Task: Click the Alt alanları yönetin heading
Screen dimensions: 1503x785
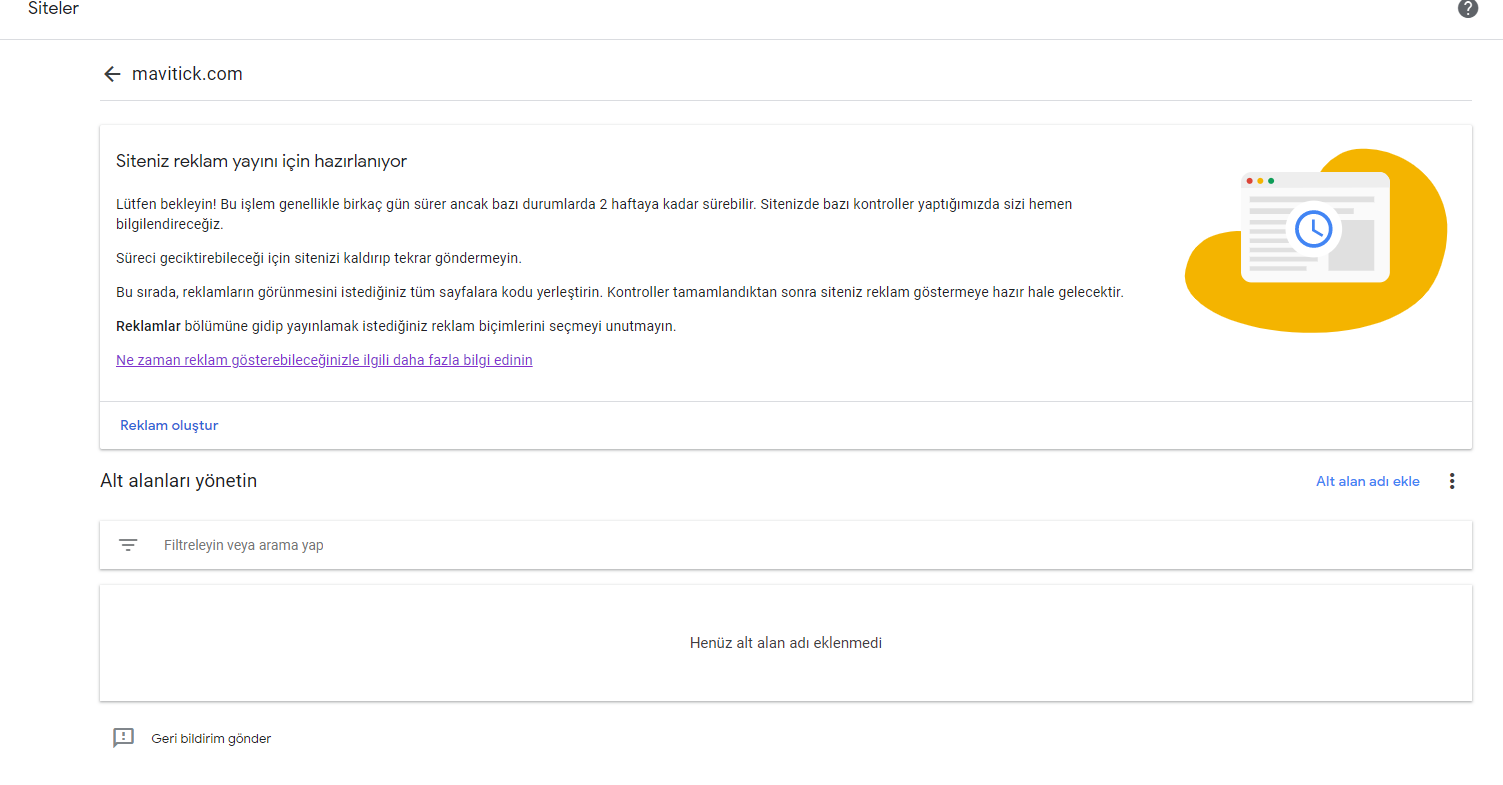Action: [x=178, y=481]
